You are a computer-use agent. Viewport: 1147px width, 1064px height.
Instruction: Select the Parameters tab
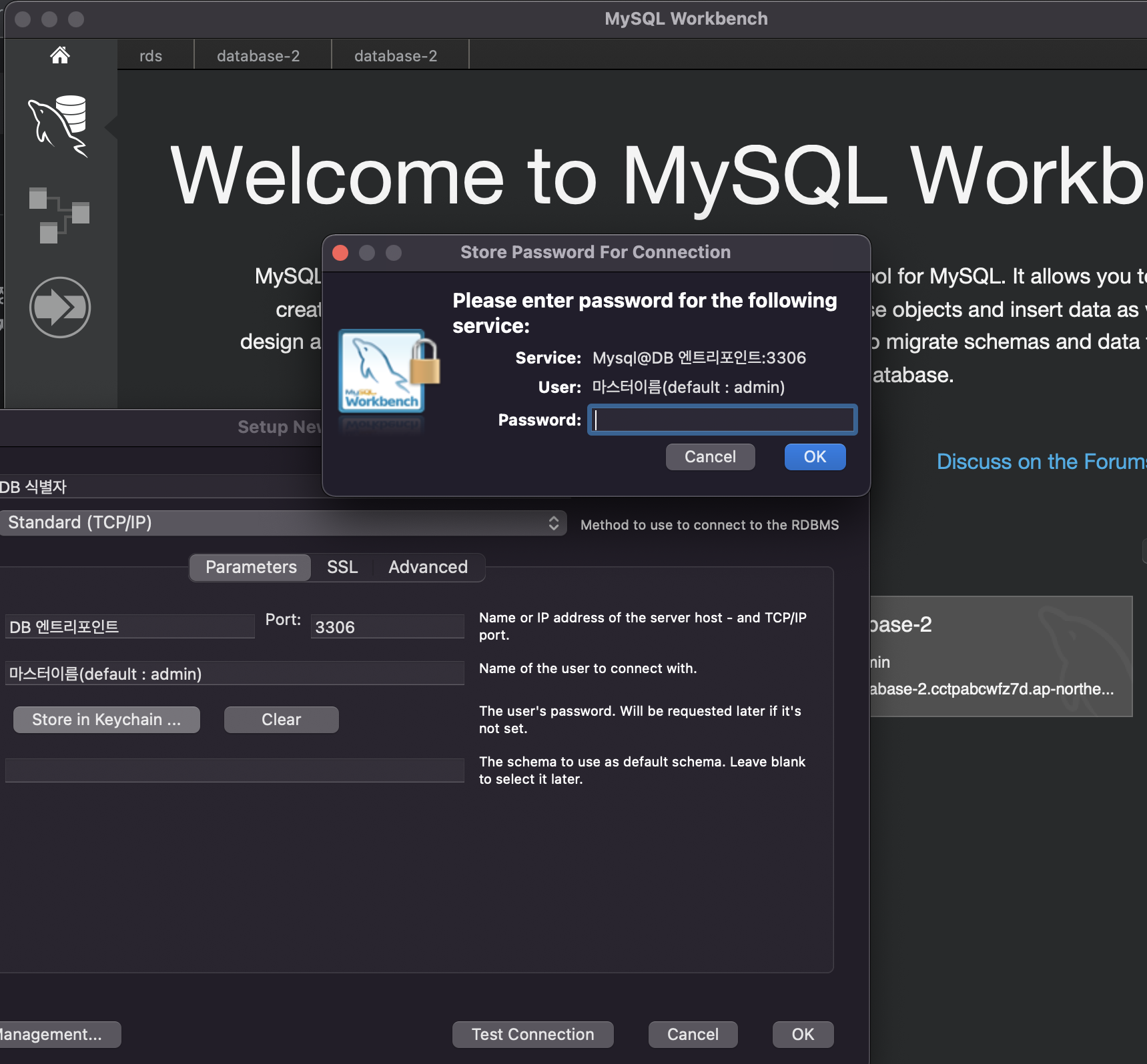coord(251,567)
